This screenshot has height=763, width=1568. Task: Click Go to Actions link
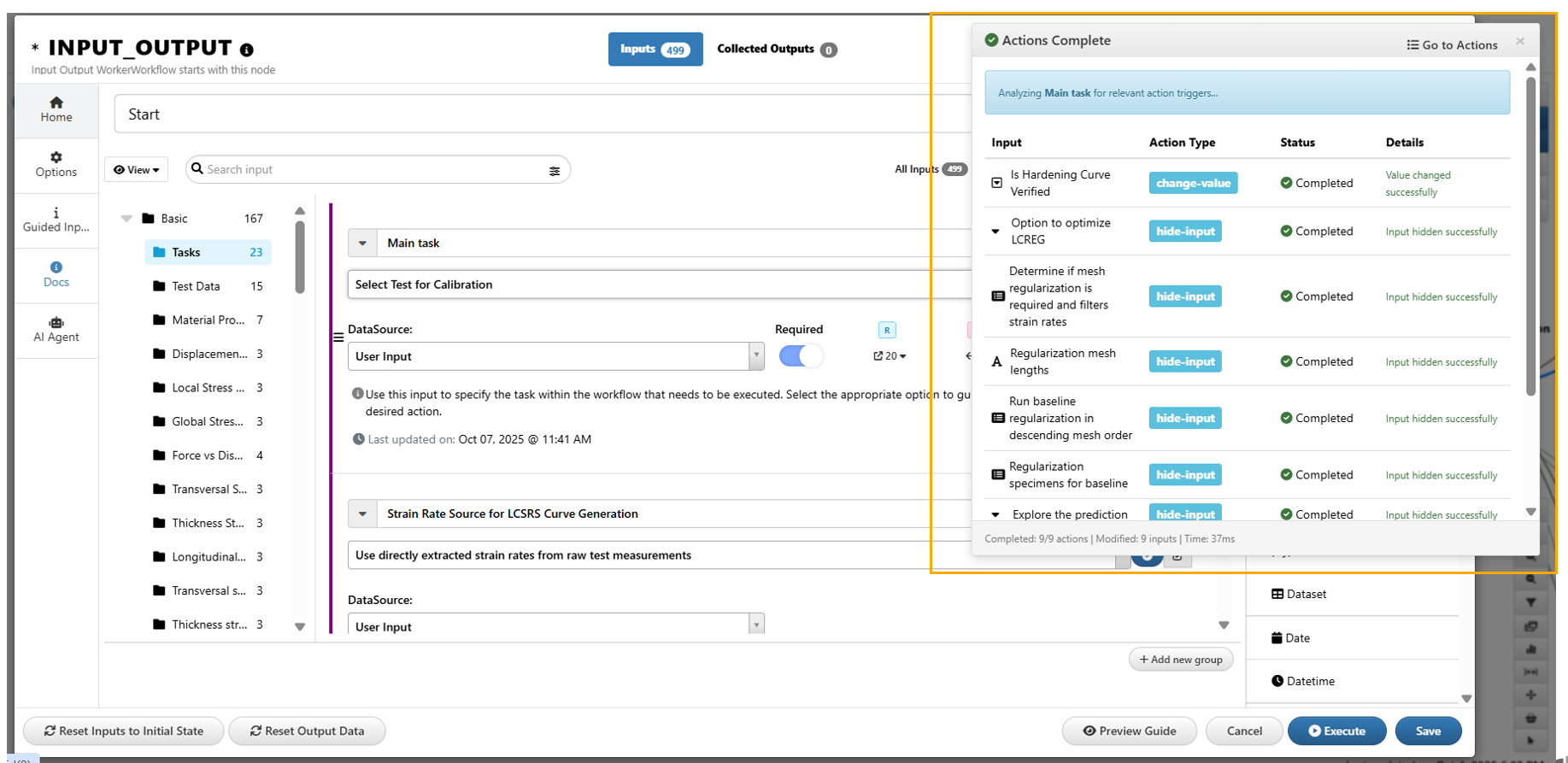[1452, 45]
